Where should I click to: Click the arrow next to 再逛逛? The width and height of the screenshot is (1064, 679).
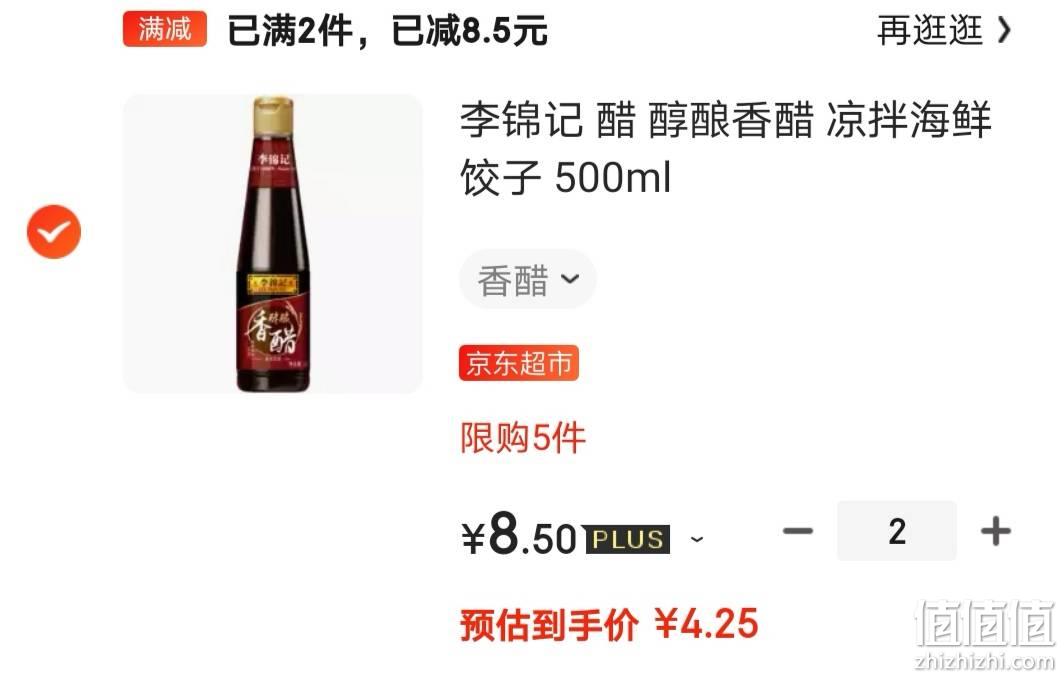[x=1004, y=31]
